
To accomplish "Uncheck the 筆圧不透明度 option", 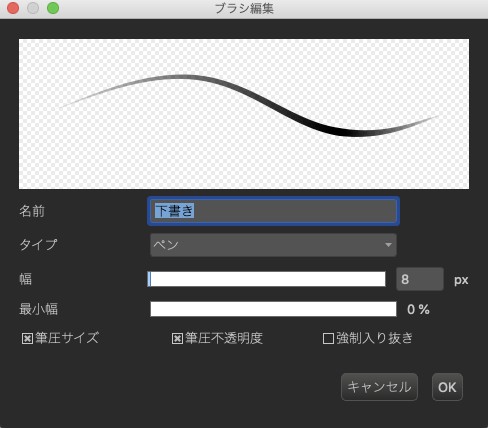I will 177,338.
